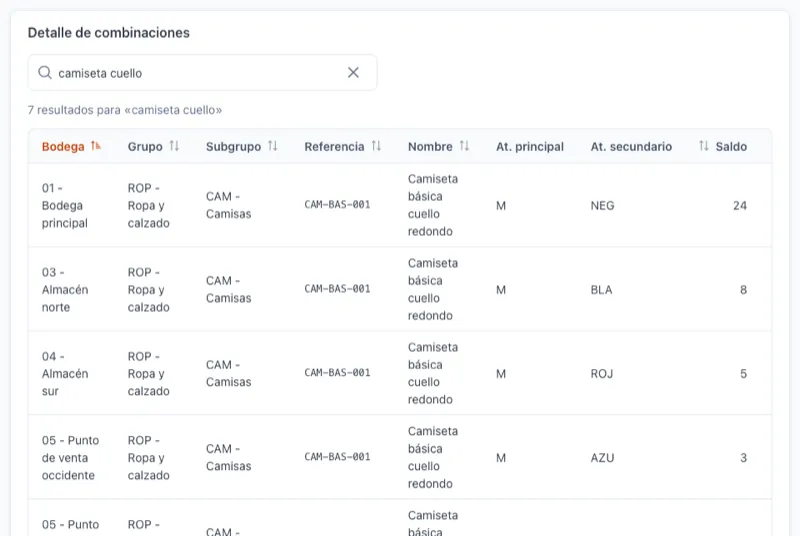Viewport: 800px width, 536px height.
Task: Sort by Referencia using its arrows icon
Action: 376,146
